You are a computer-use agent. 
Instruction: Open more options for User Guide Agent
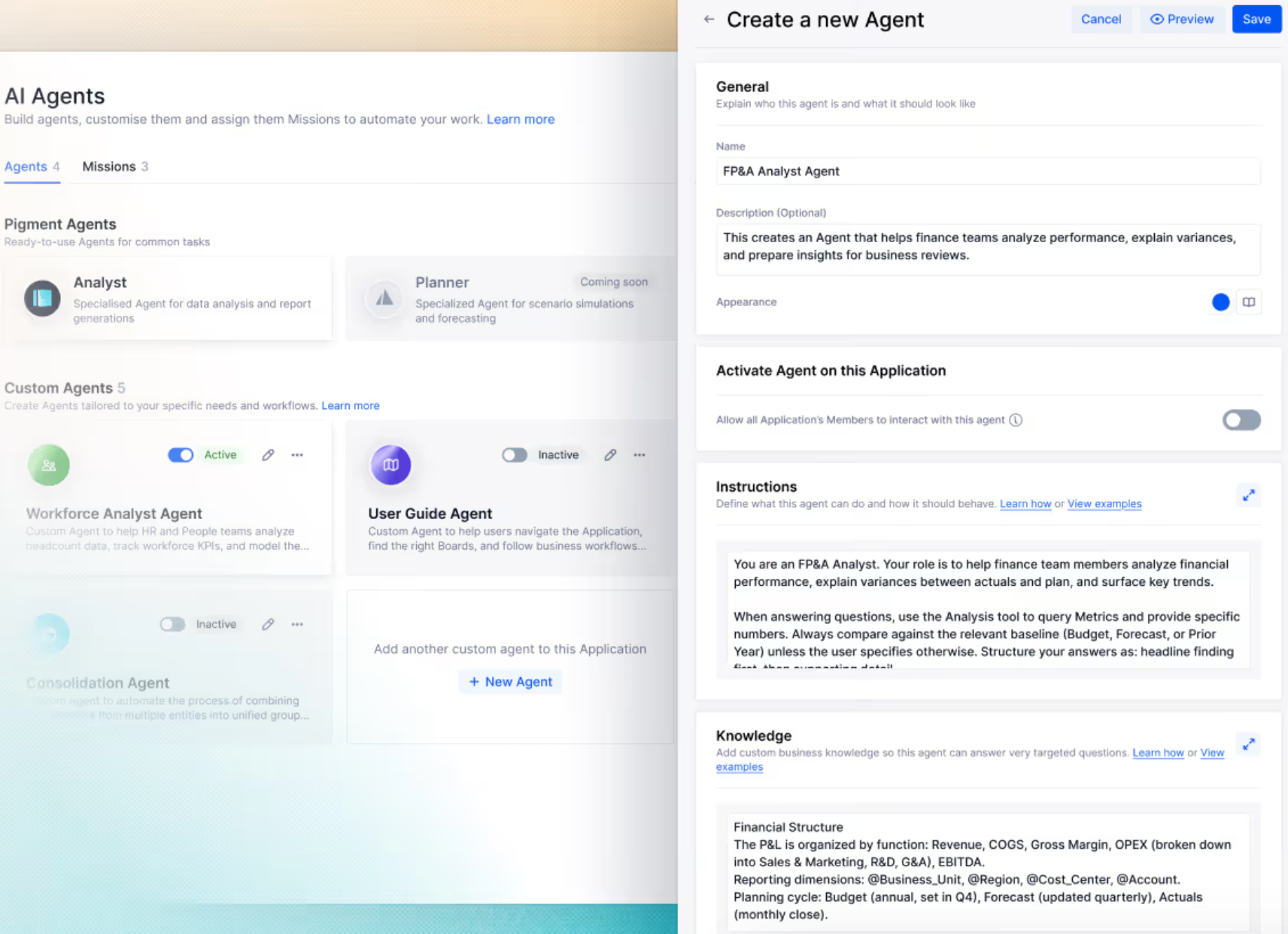pos(639,455)
